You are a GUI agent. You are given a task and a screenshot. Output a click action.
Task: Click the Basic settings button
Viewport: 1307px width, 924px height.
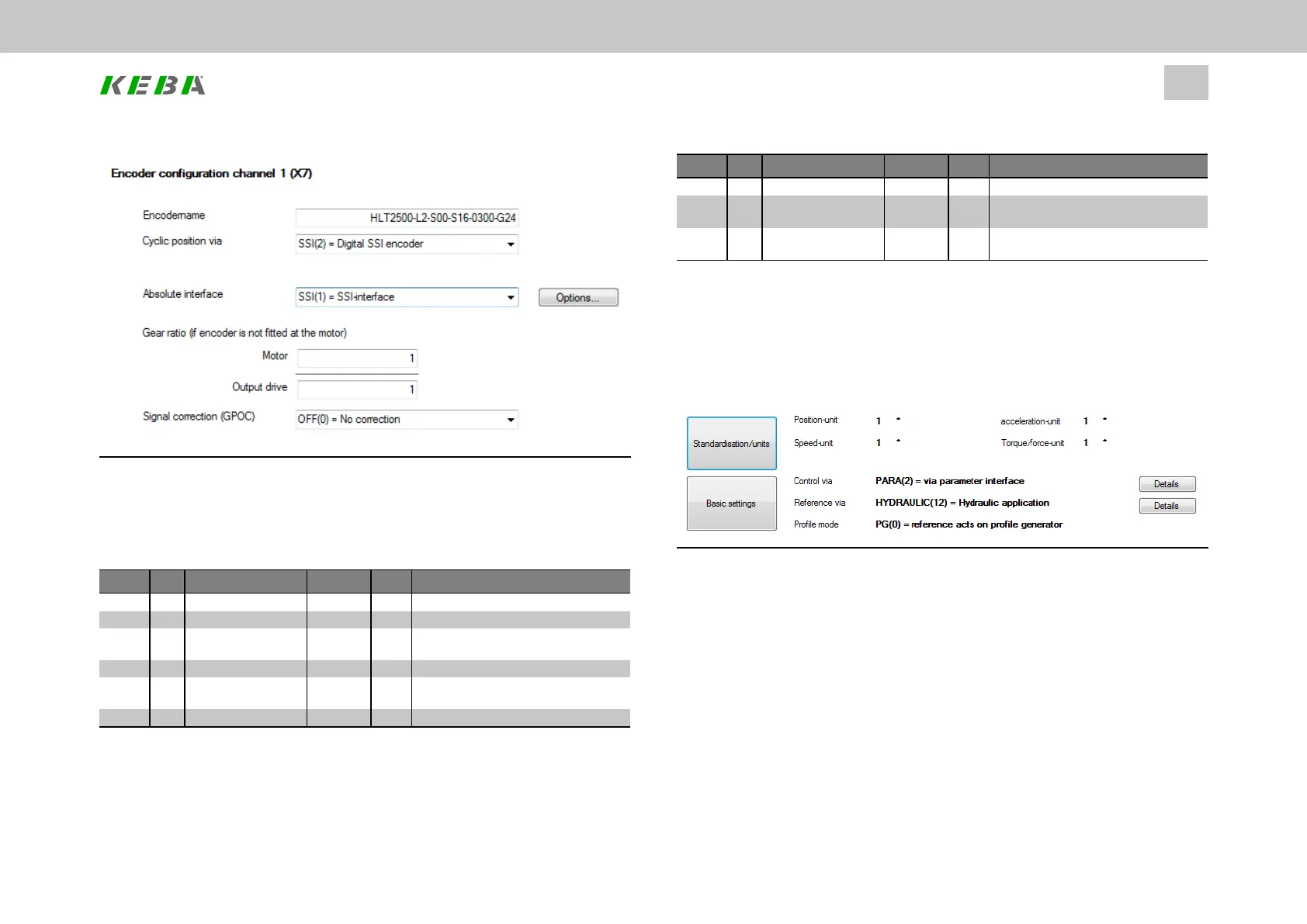point(731,504)
